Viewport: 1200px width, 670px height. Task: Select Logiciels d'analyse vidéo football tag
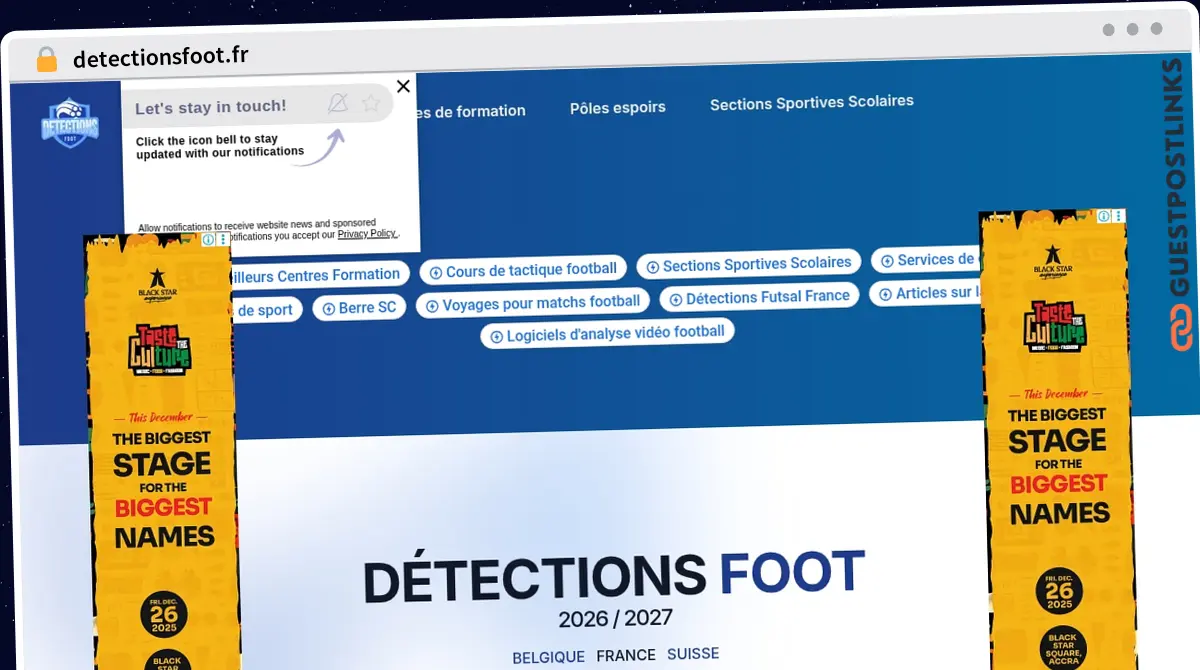click(x=607, y=333)
